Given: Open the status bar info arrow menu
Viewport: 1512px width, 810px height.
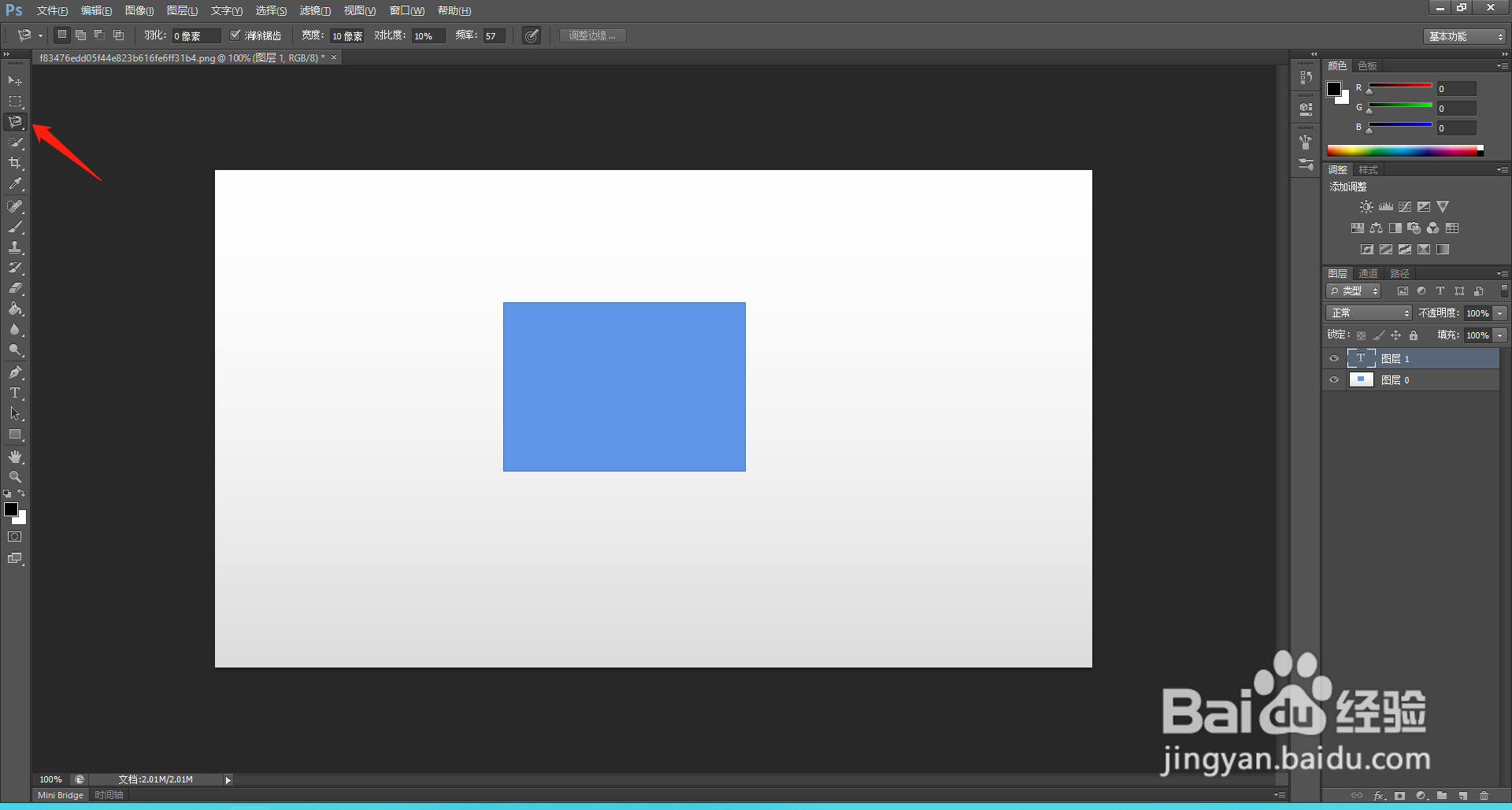Looking at the screenshot, I should [228, 779].
